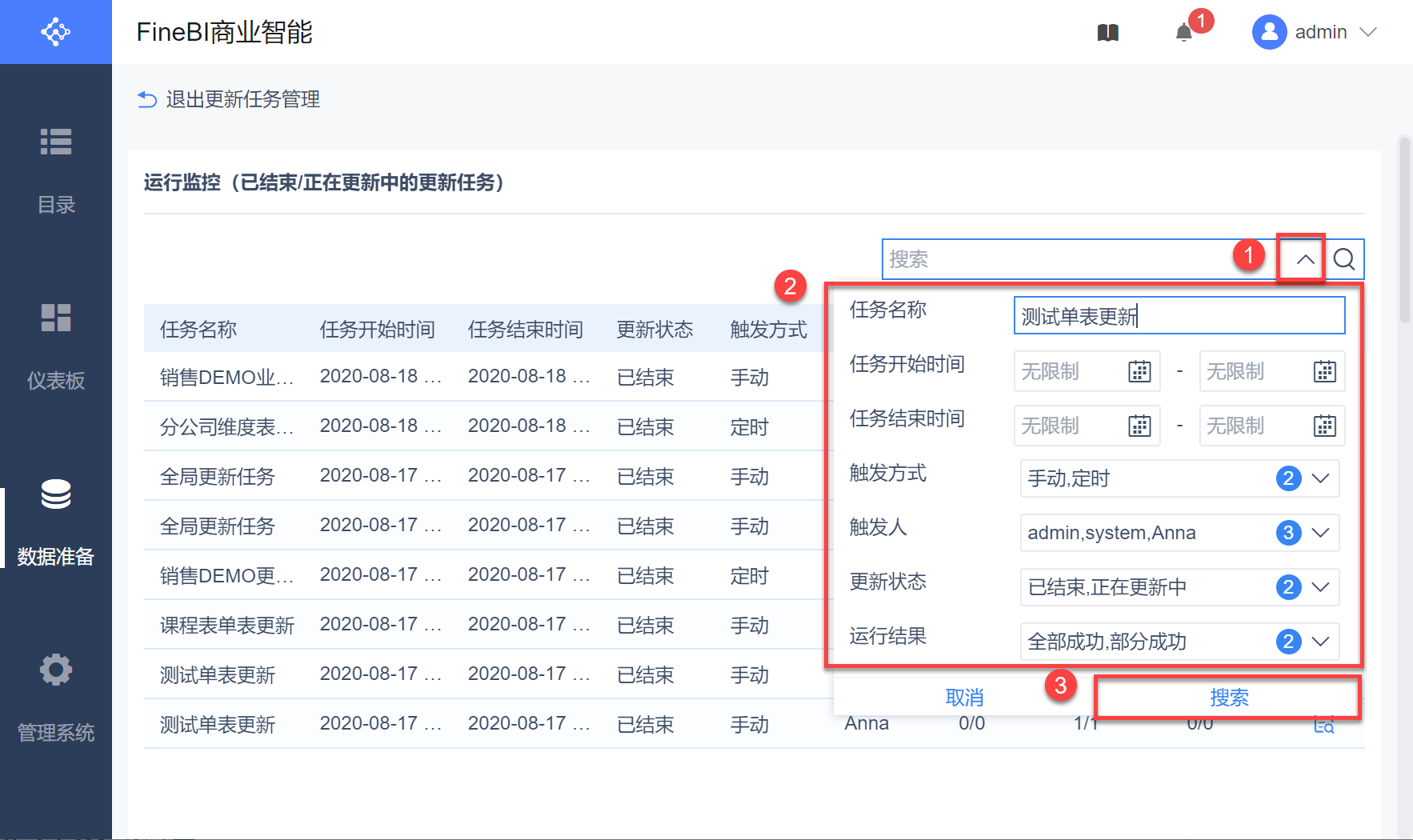
Task: Open calendar for 任务开始时间 start date
Action: (1139, 371)
